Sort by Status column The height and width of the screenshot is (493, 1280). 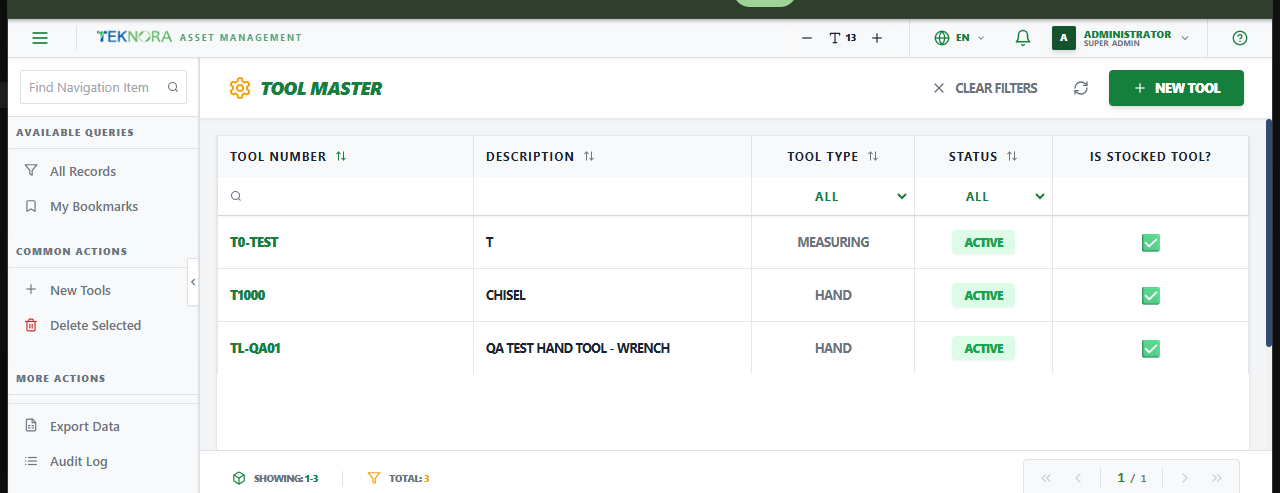1012,156
